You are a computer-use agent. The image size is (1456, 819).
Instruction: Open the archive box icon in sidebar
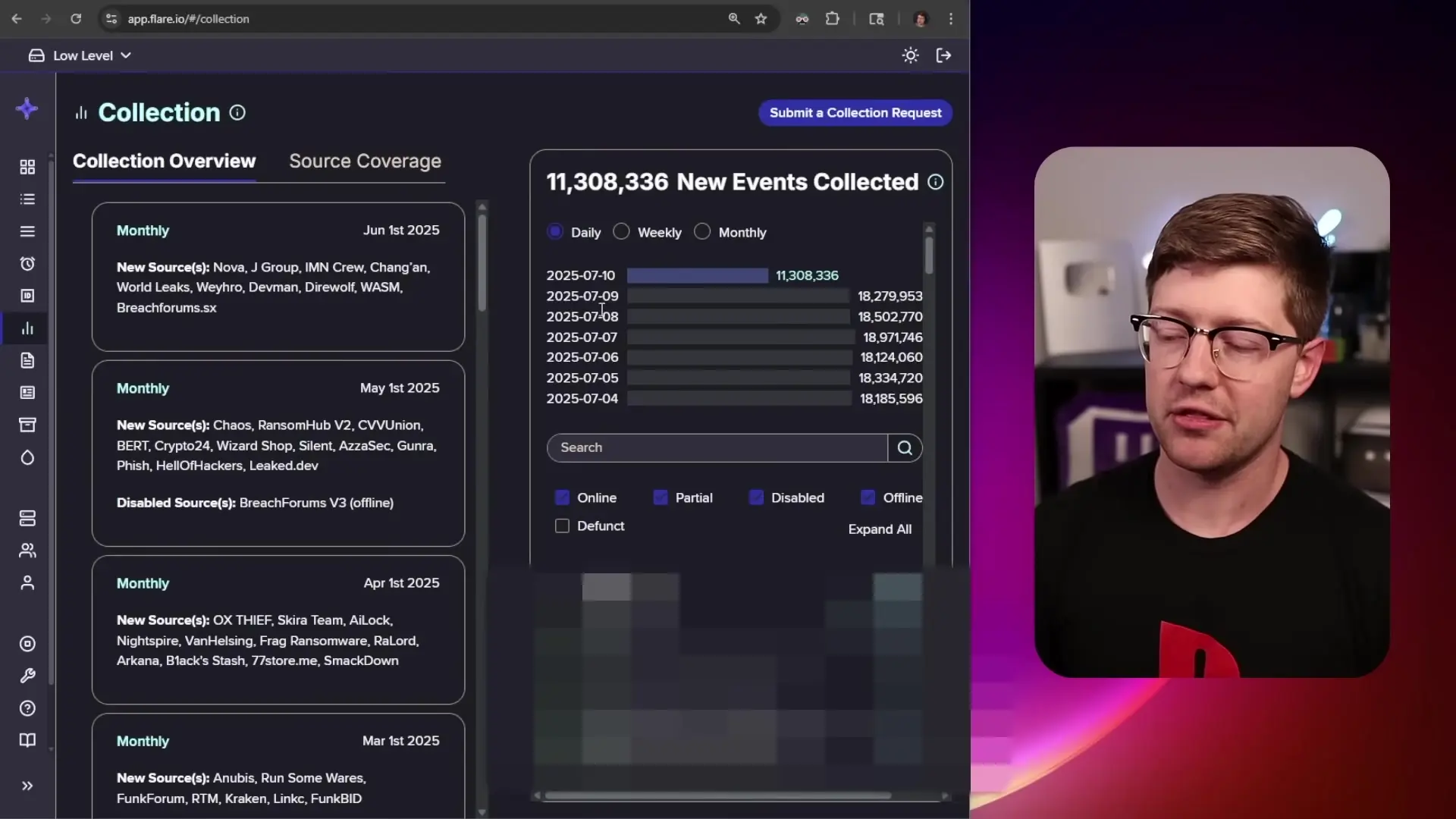pyautogui.click(x=27, y=425)
